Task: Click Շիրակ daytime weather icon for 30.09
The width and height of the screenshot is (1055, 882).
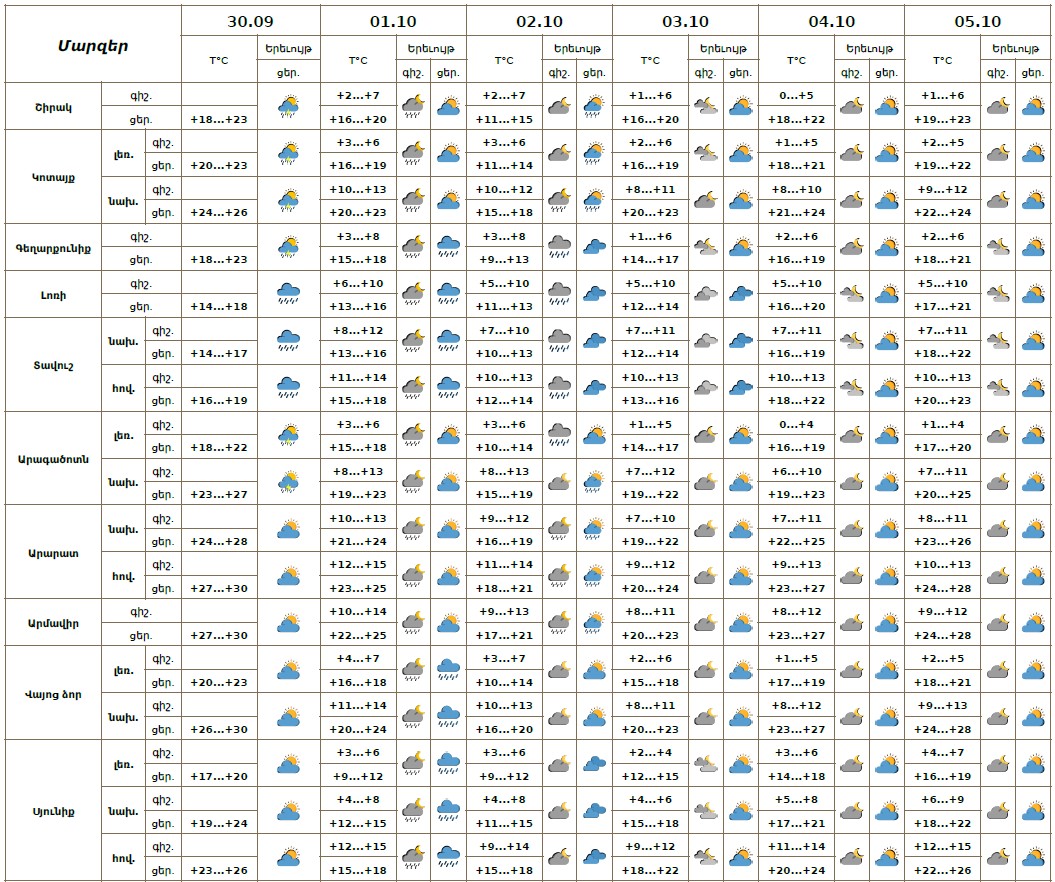Action: click(x=289, y=106)
